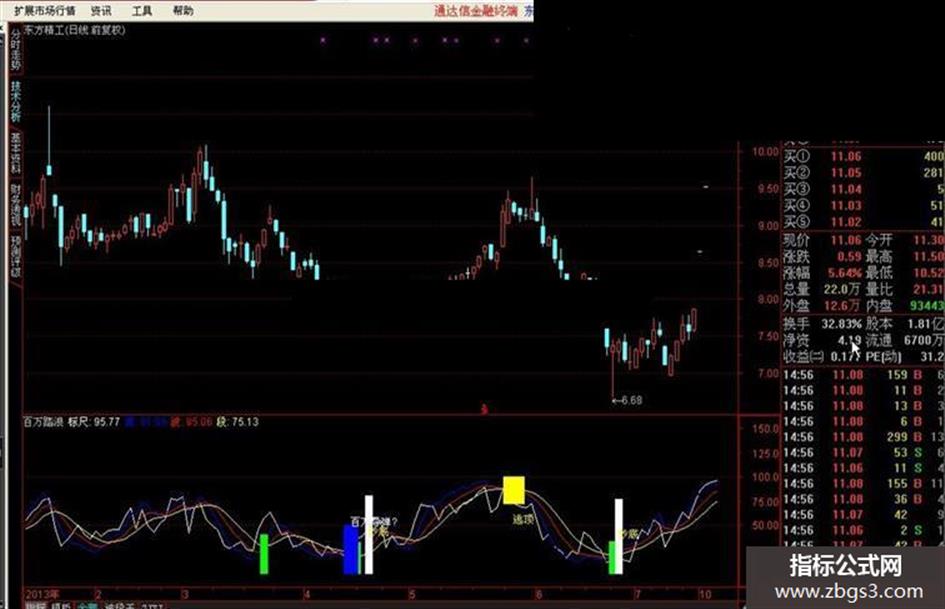The image size is (945, 609).
Task: Click the 最低 label
Action: click(879, 273)
